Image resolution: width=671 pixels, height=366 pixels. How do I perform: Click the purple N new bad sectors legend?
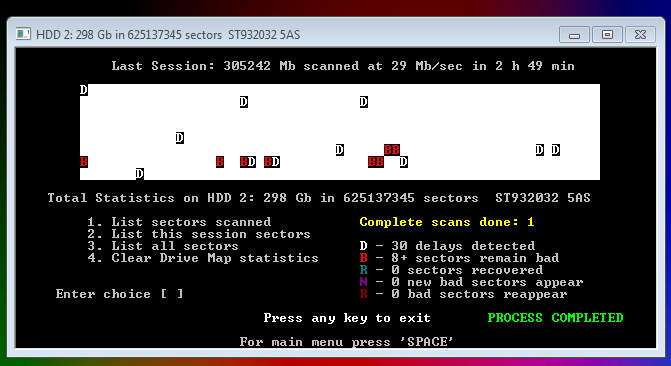point(471,282)
